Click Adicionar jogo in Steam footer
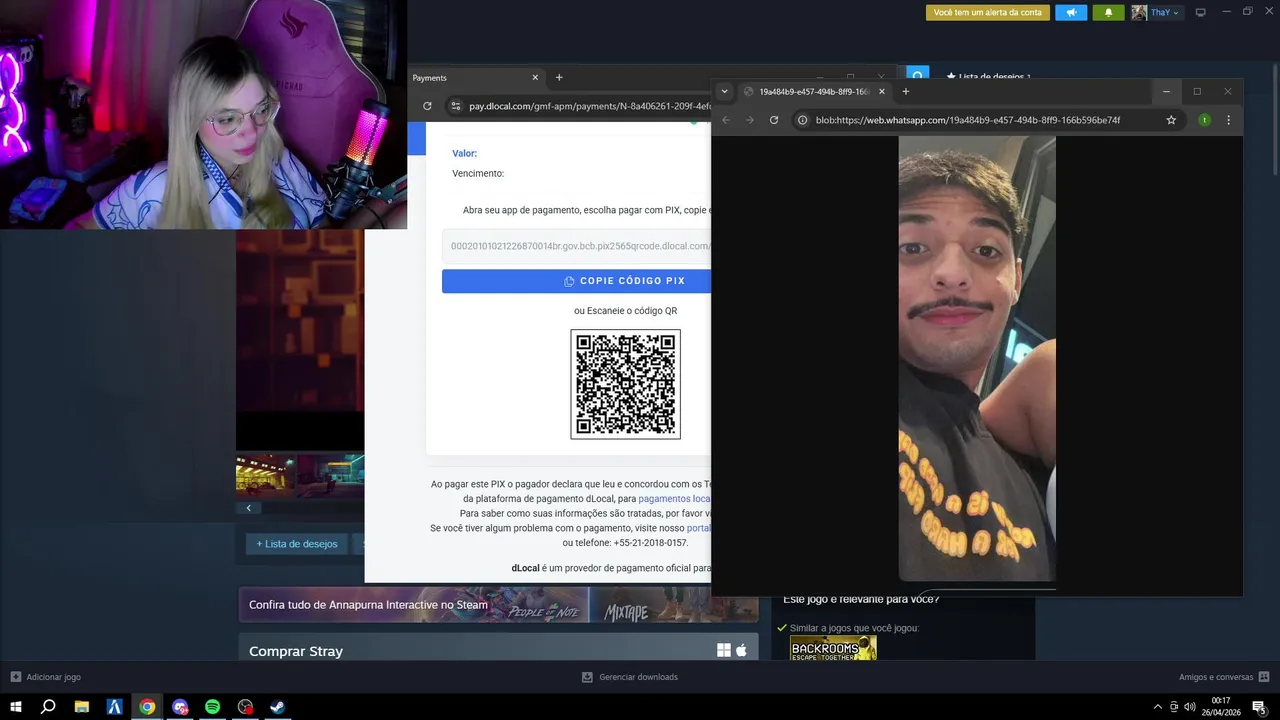The width and height of the screenshot is (1280, 720). click(x=46, y=677)
